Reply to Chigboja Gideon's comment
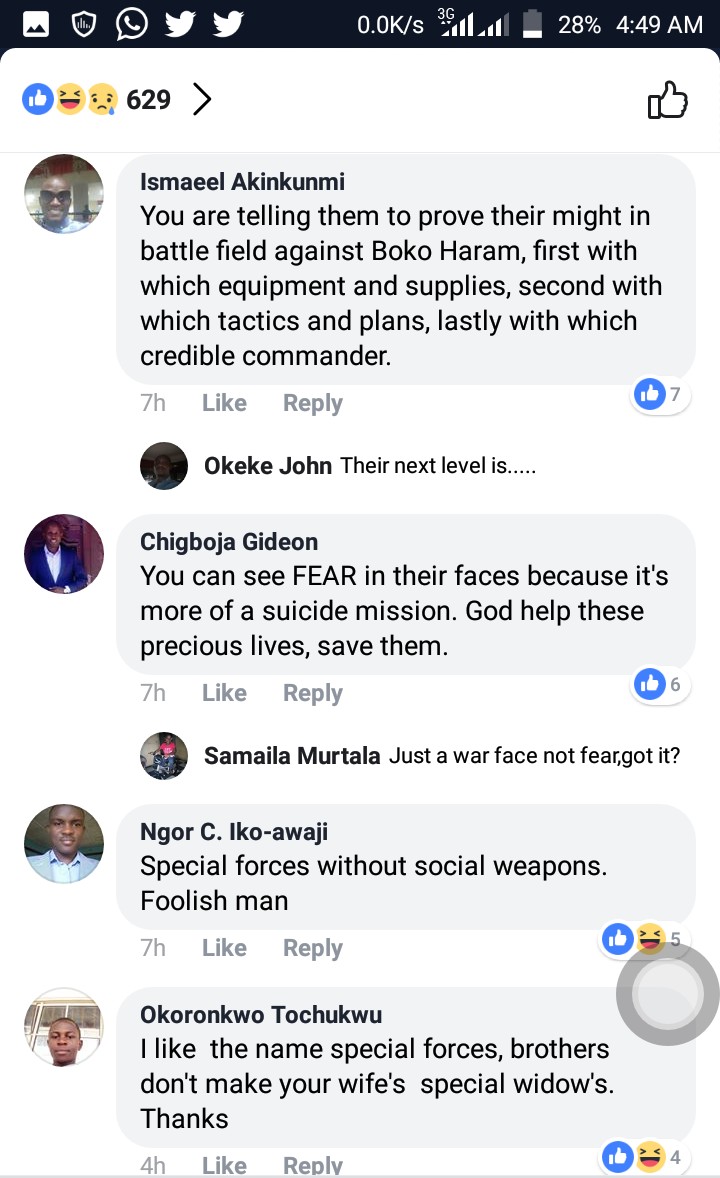 (x=312, y=693)
